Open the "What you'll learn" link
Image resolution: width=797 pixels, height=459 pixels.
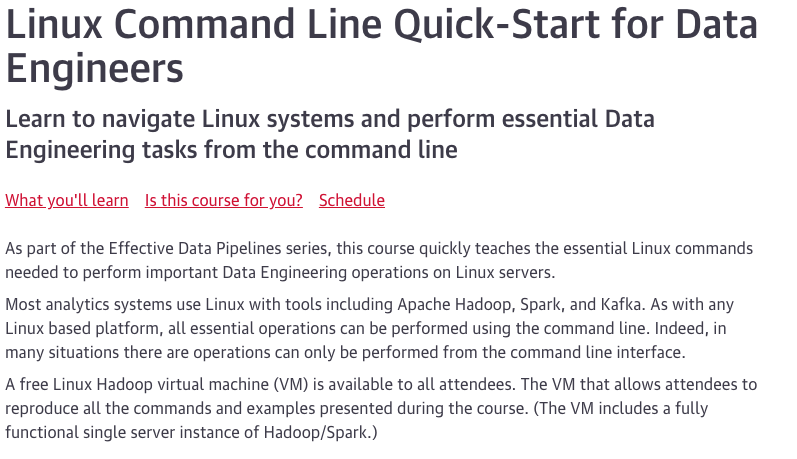tap(67, 200)
